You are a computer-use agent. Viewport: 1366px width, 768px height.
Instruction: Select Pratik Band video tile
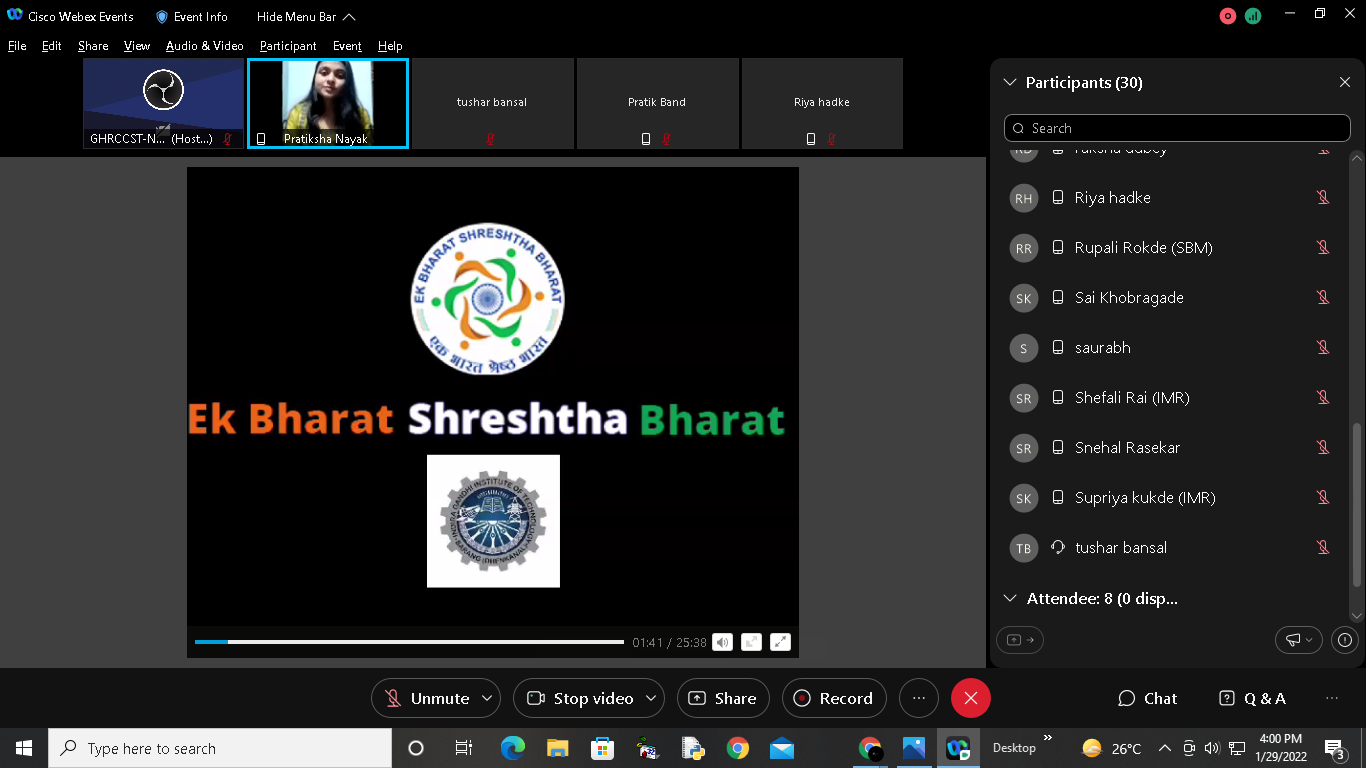(x=657, y=103)
